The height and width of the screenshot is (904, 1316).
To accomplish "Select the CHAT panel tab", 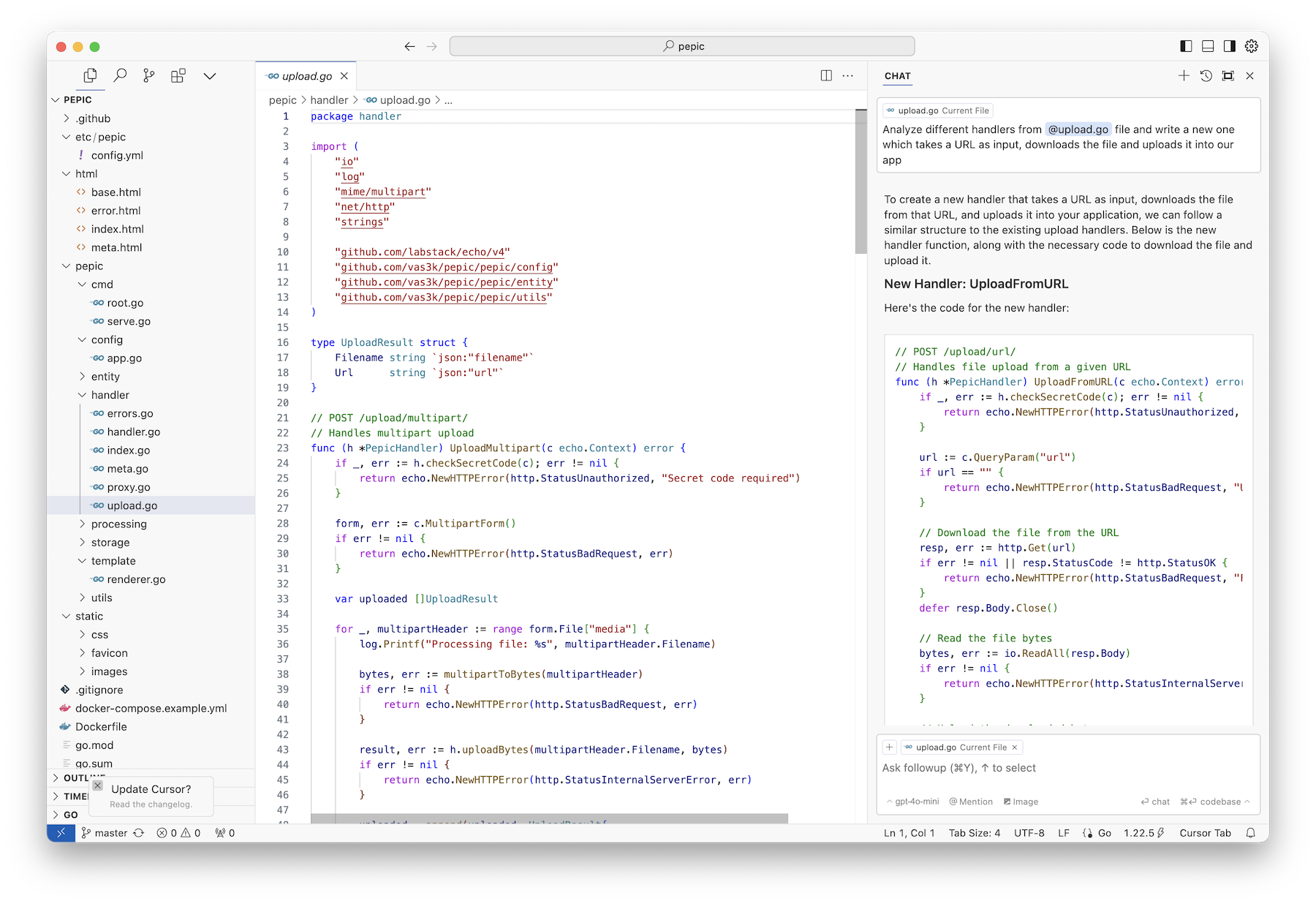I will (897, 76).
